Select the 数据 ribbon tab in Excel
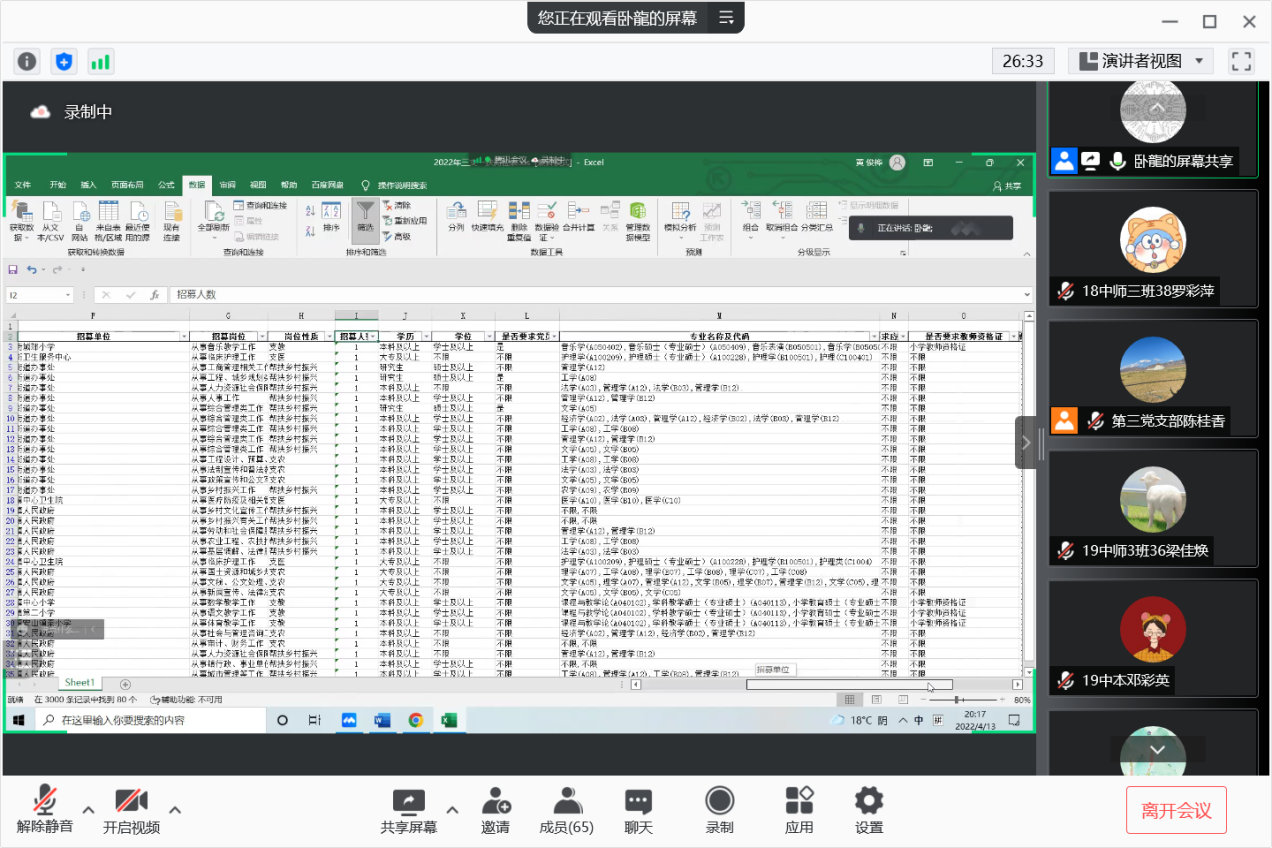Image resolution: width=1272 pixels, height=848 pixels. coord(196,185)
